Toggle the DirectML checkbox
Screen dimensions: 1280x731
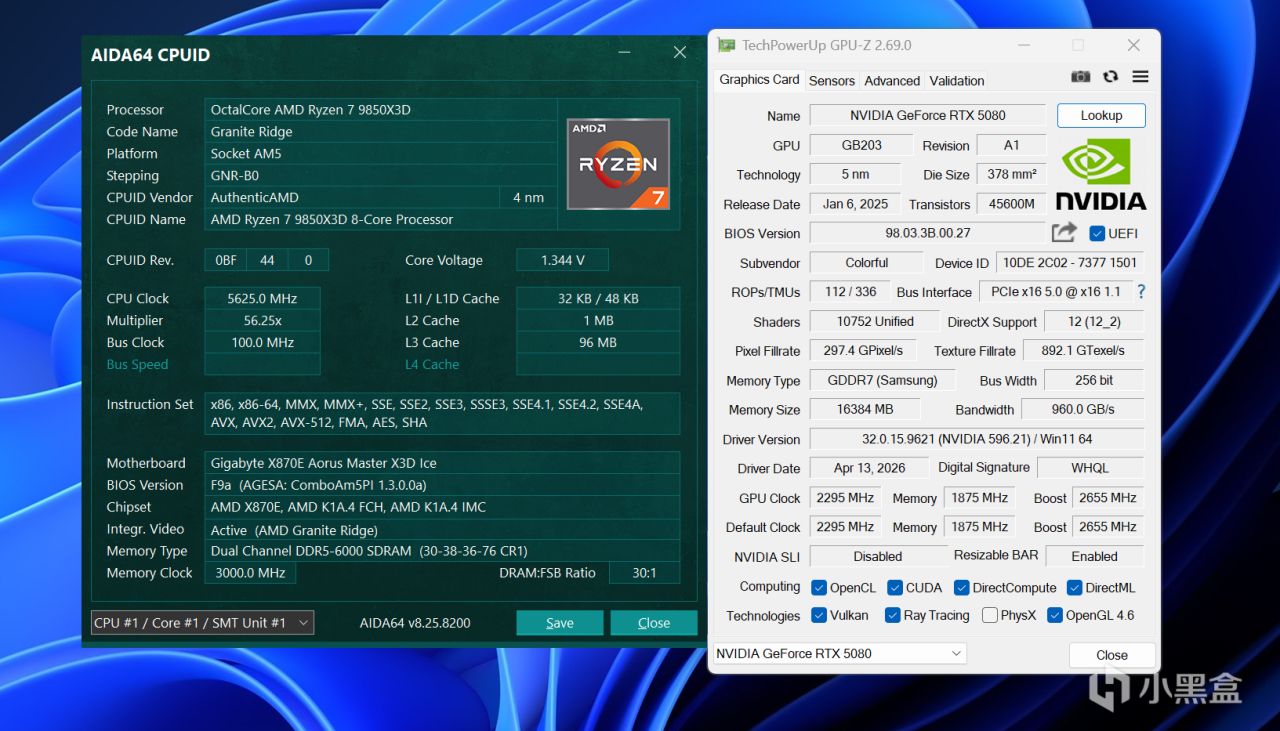click(x=1074, y=587)
